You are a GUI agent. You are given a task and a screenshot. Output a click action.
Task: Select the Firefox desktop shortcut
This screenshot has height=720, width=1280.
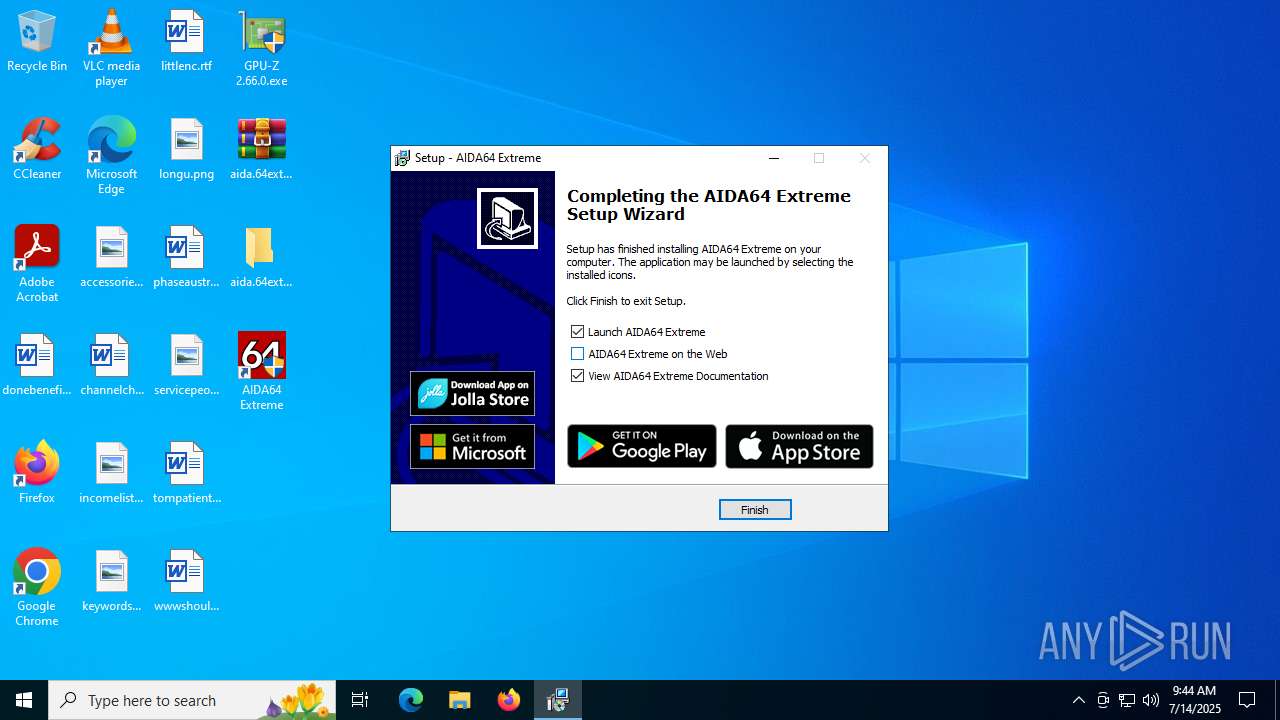pyautogui.click(x=37, y=473)
